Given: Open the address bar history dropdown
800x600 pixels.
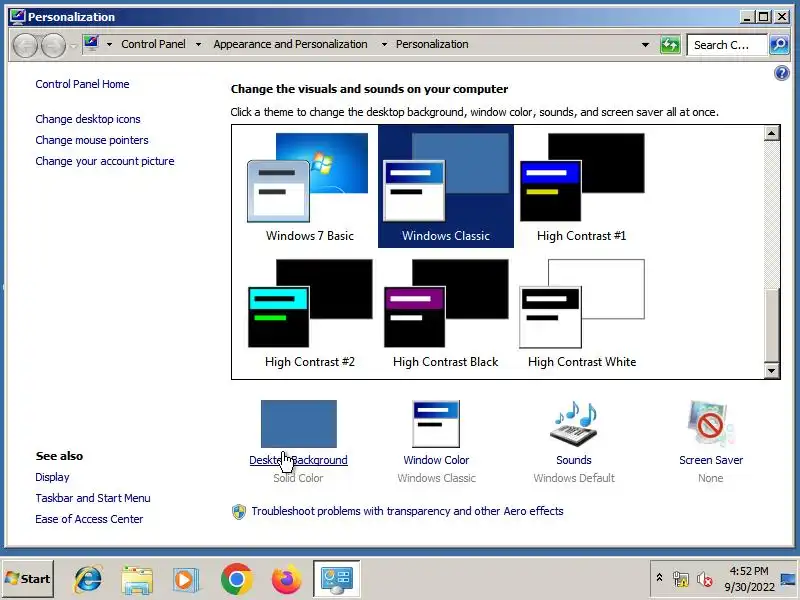Looking at the screenshot, I should click(x=645, y=45).
